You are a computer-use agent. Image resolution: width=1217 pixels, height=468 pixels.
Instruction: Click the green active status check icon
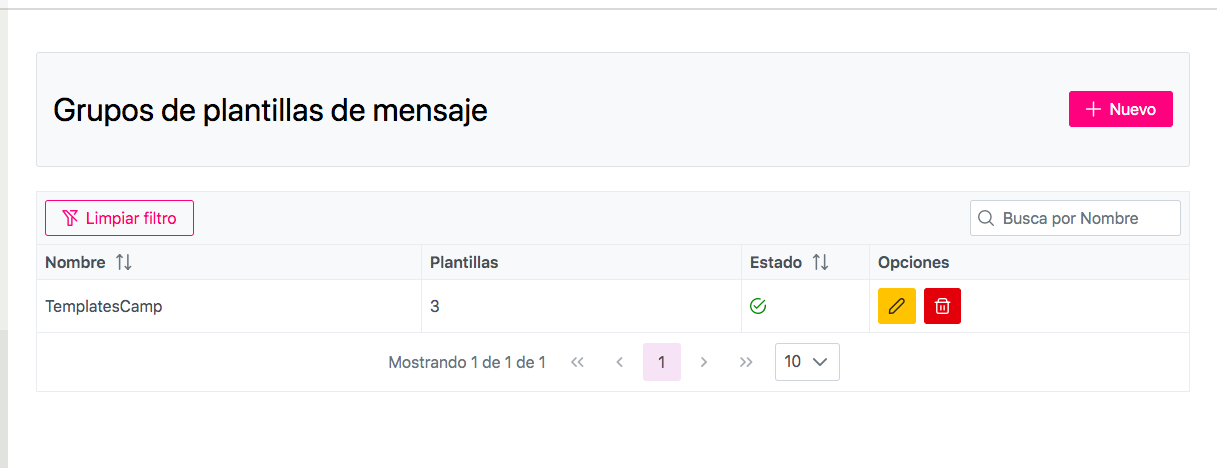(x=758, y=306)
